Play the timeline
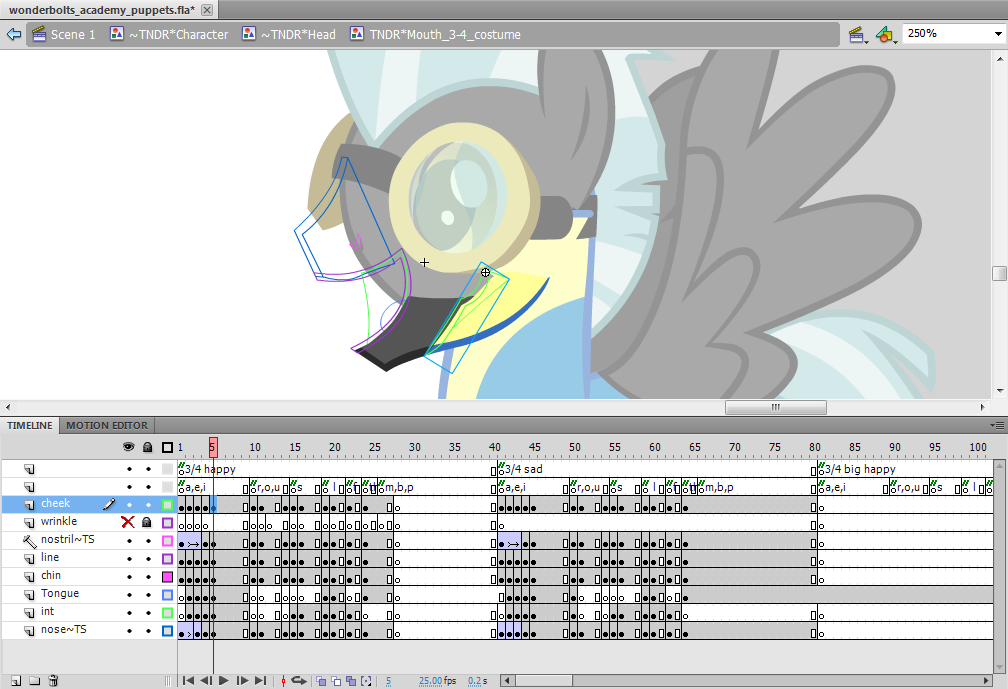The width and height of the screenshot is (1008, 689). (224, 681)
